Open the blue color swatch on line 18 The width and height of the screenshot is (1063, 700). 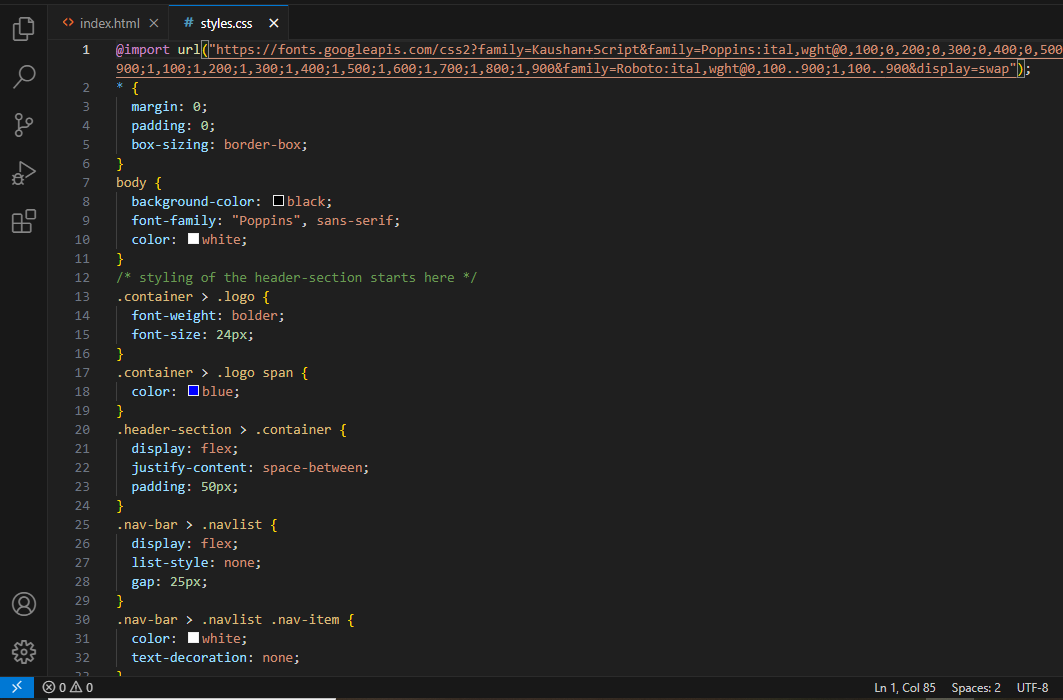click(x=193, y=390)
